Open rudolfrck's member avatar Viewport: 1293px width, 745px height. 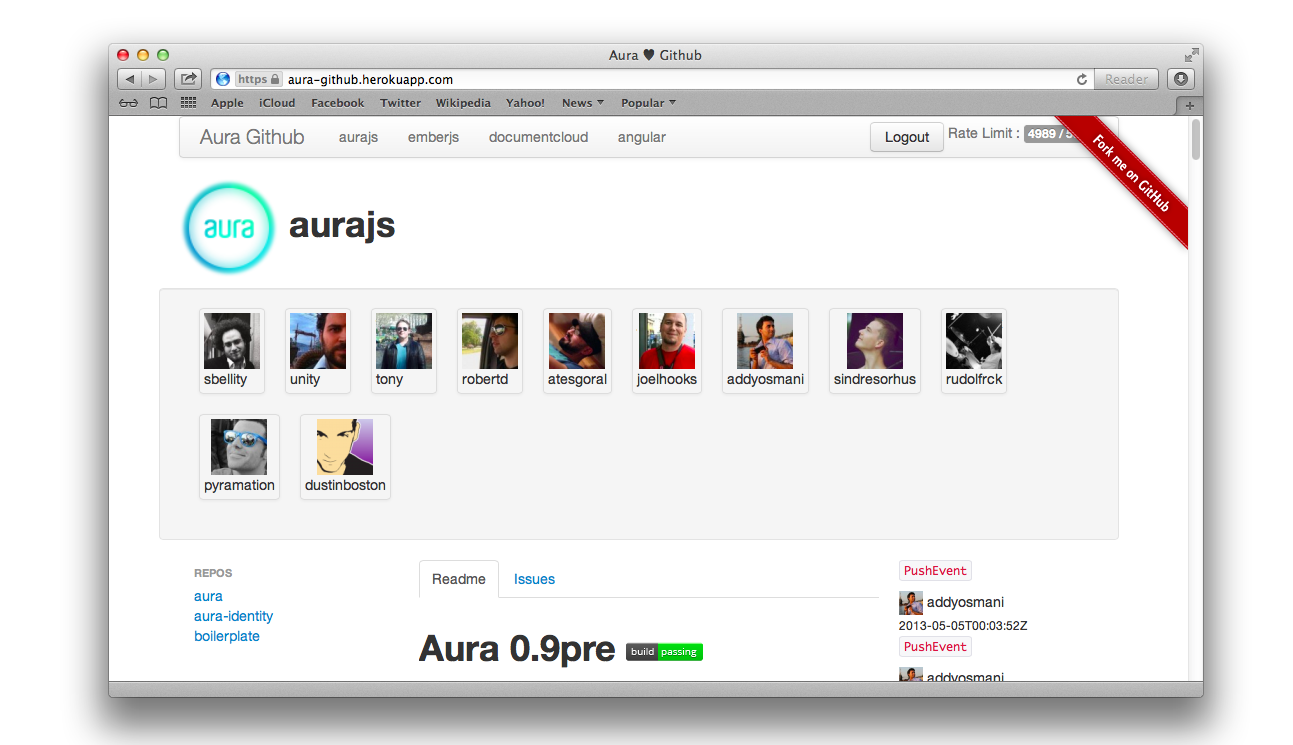point(974,341)
